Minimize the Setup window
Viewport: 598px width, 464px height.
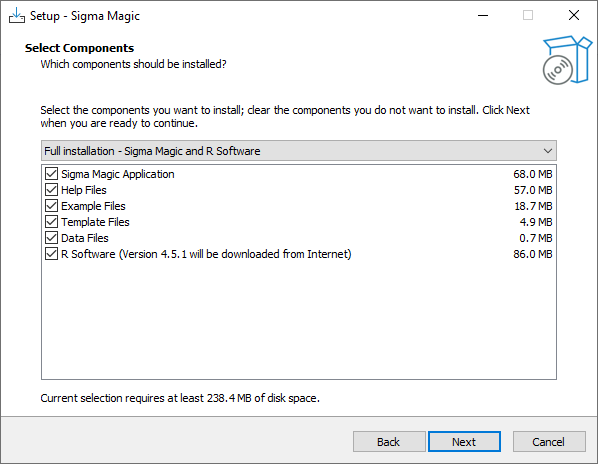pyautogui.click(x=483, y=16)
